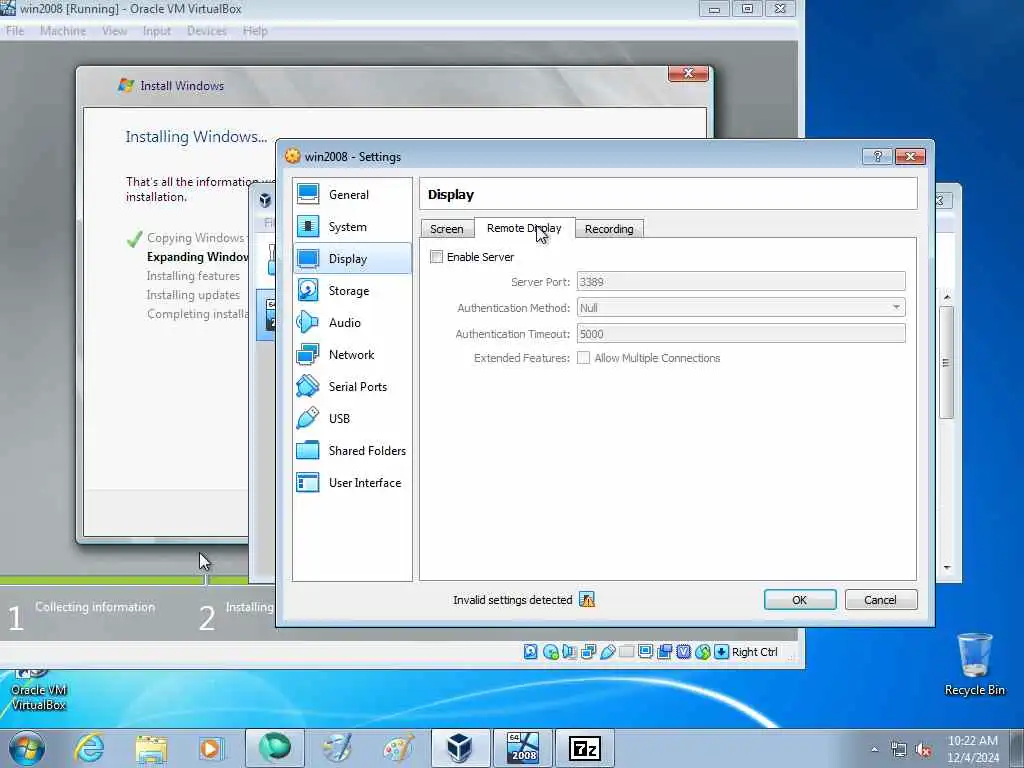Select the Remote Display tab
Viewport: 1024px width, 768px height.
pyautogui.click(x=524, y=228)
